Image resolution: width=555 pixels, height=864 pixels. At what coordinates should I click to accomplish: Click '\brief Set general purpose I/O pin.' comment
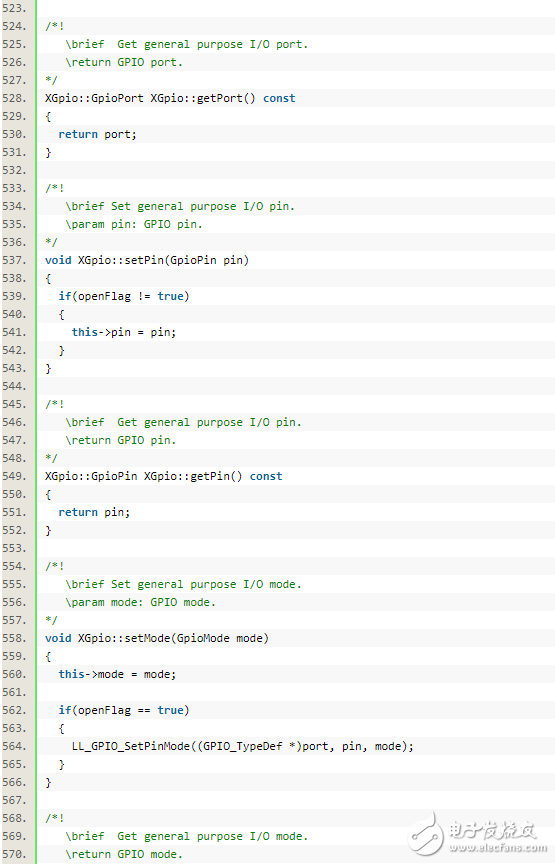(180, 207)
